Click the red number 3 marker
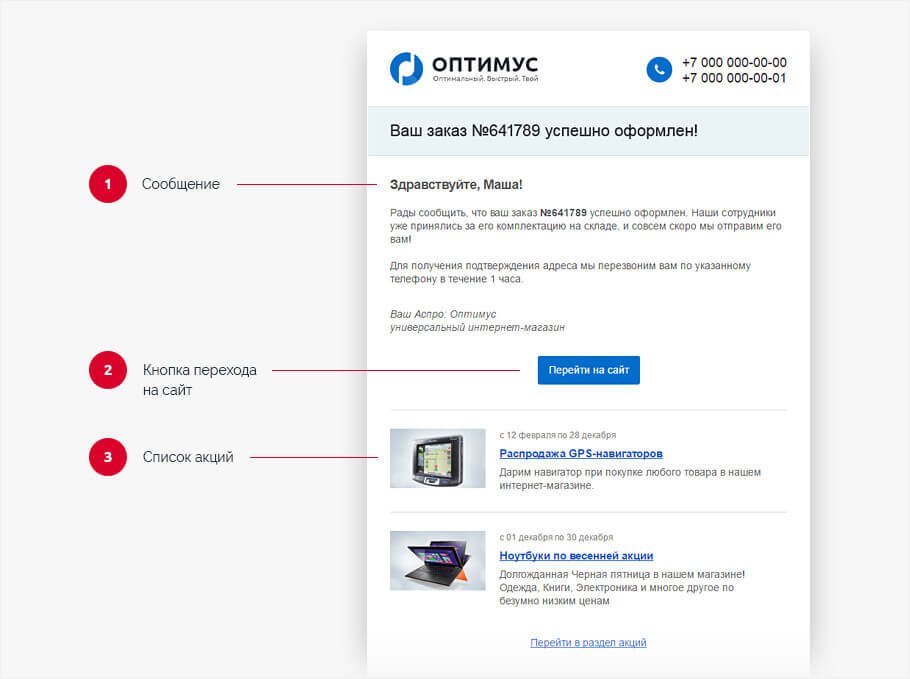Viewport: 910px width, 679px height. 108,457
